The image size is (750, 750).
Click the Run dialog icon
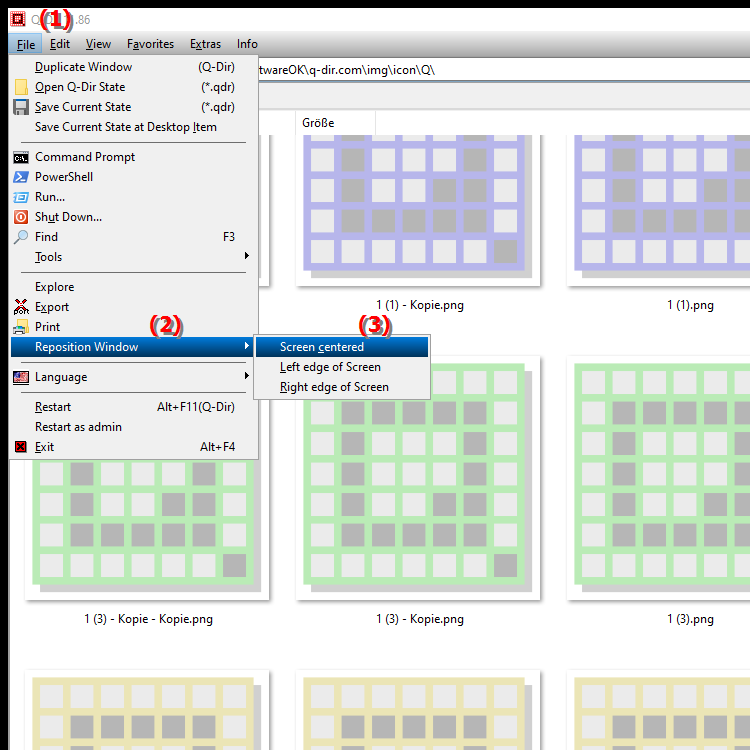(21, 197)
